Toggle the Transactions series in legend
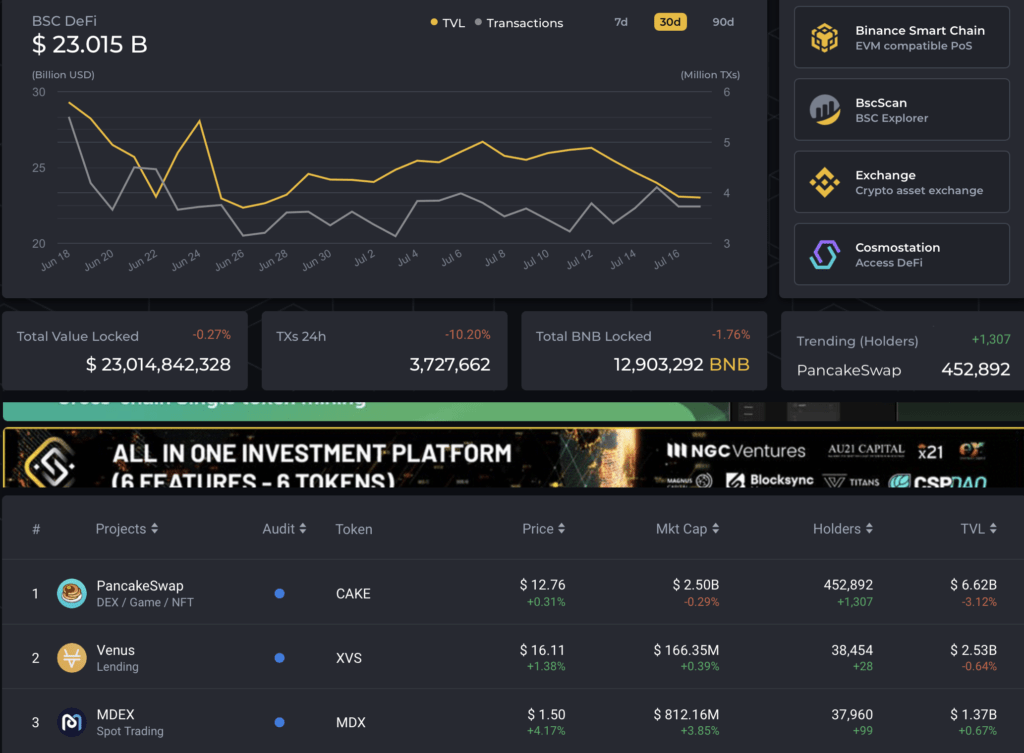Image resolution: width=1024 pixels, height=753 pixels. coord(518,23)
